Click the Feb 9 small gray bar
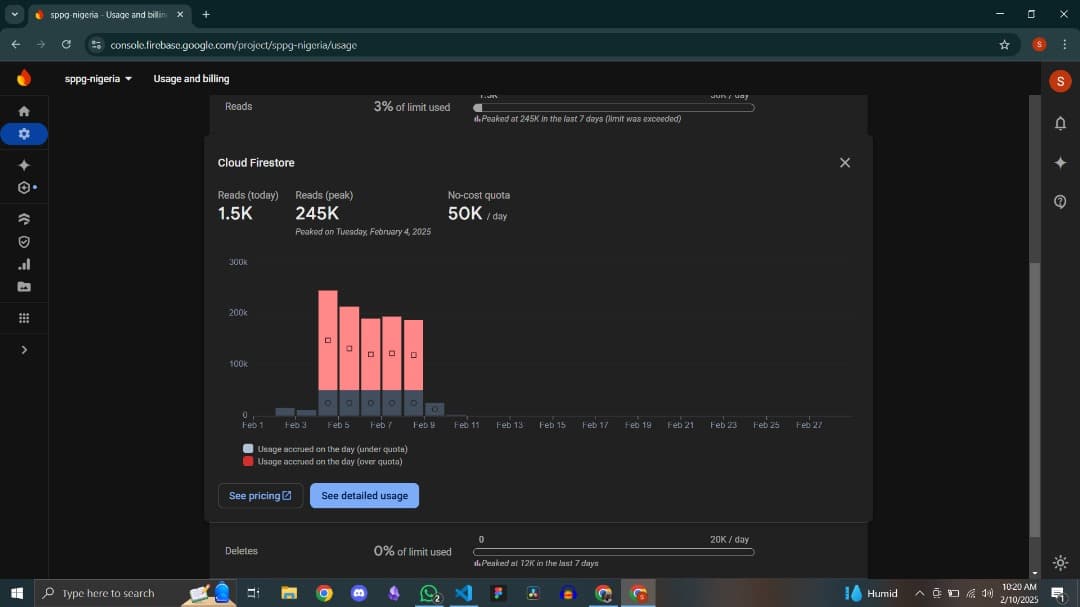The width and height of the screenshot is (1080, 607). (x=435, y=409)
